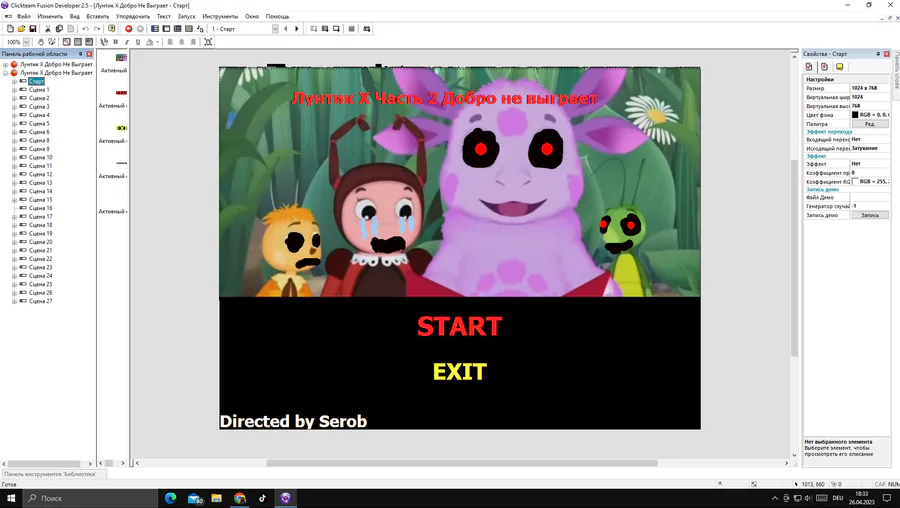Viewport: 900px width, 508px height.
Task: Select the Старт frame in workspace tree
Action: tap(36, 82)
